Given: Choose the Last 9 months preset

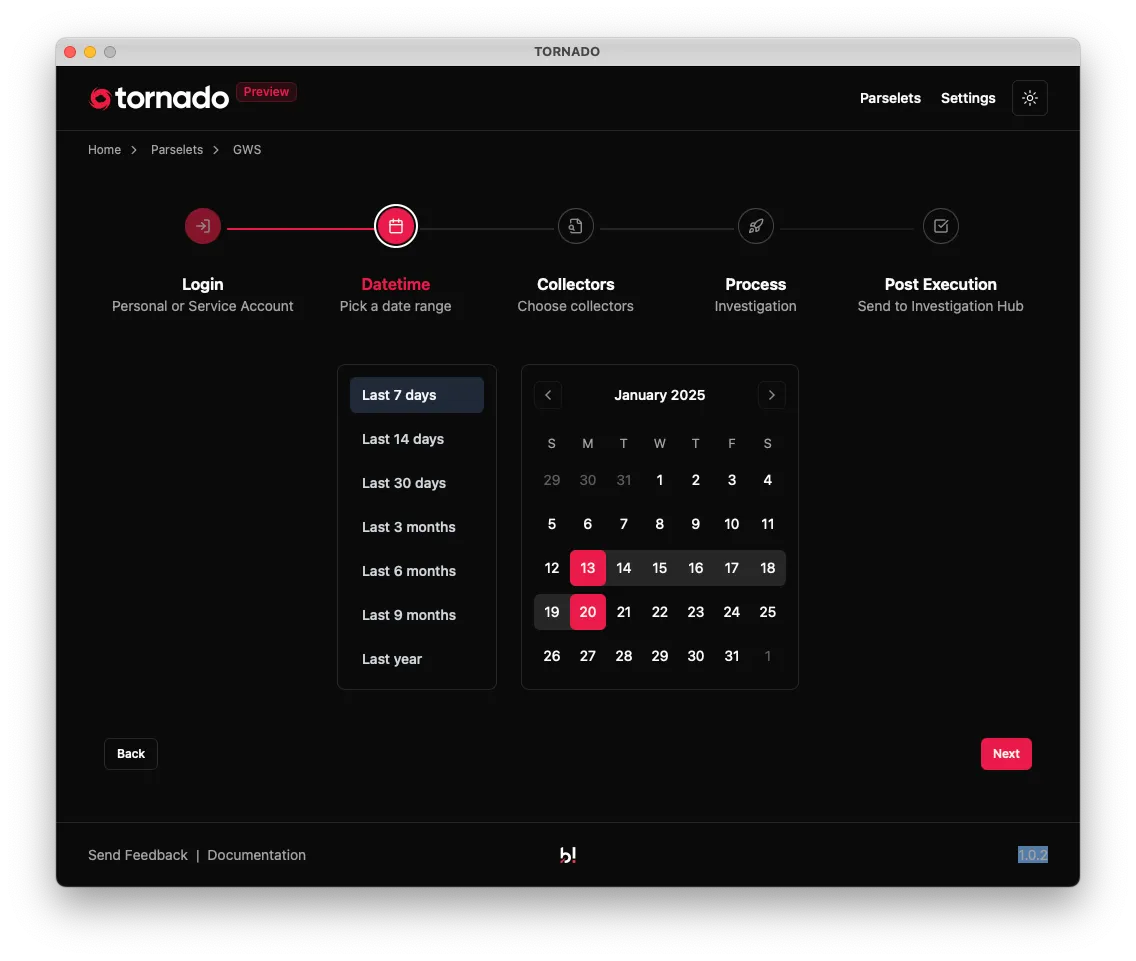Looking at the screenshot, I should (417, 615).
